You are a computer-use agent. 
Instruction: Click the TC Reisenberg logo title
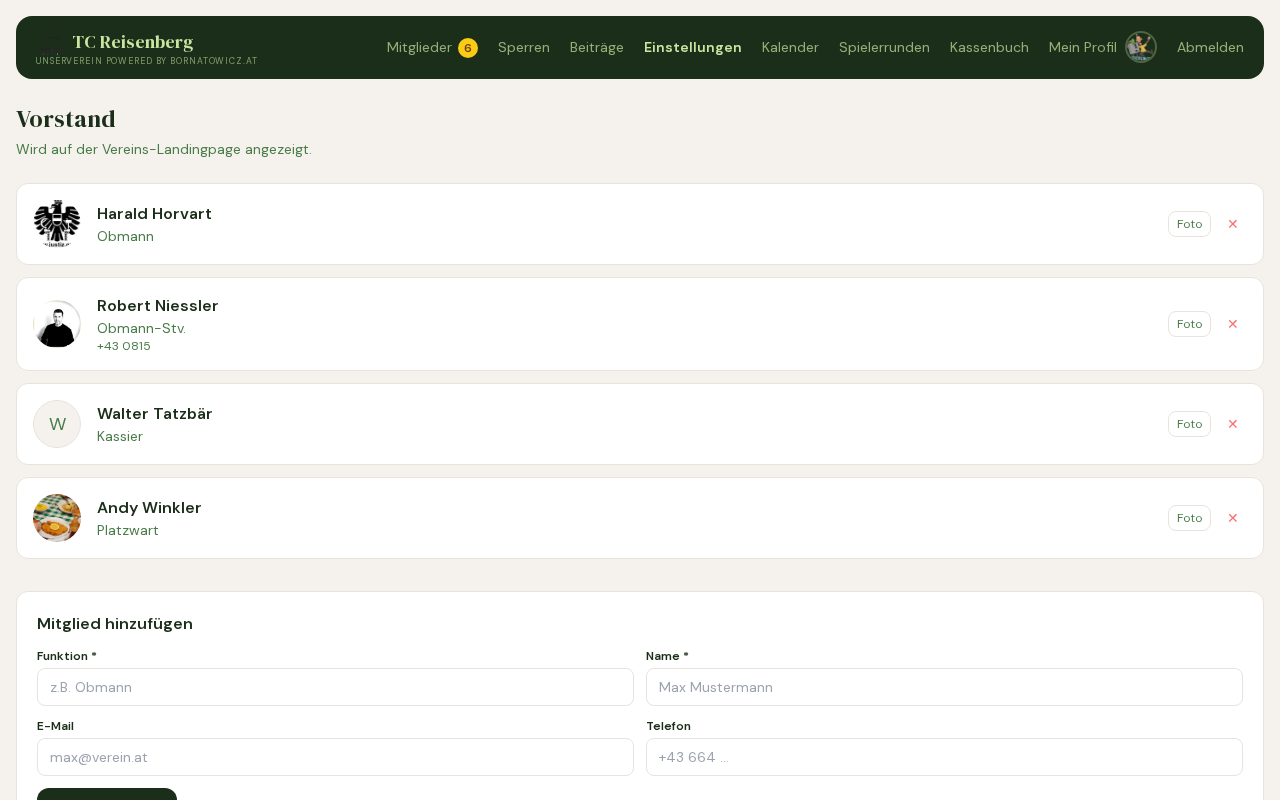point(133,42)
